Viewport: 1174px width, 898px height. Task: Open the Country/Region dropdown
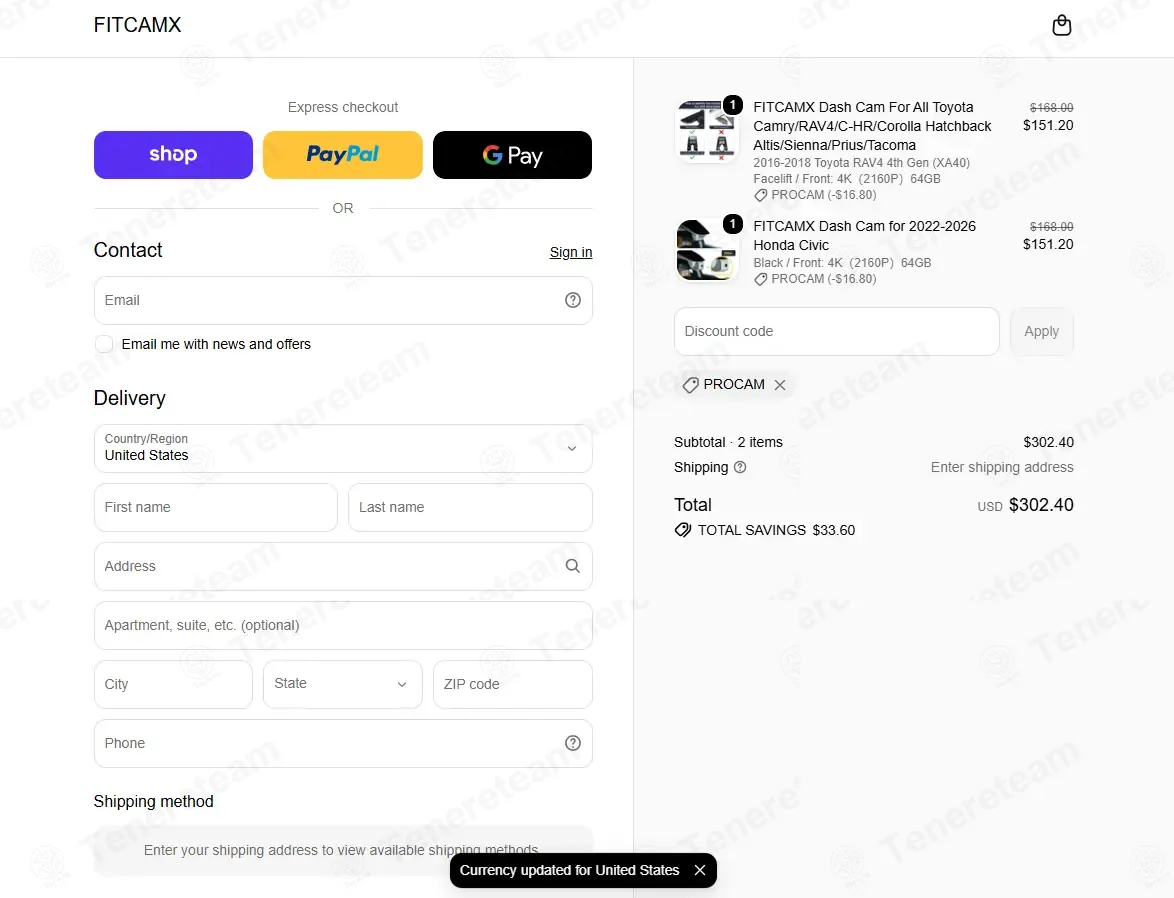343,449
